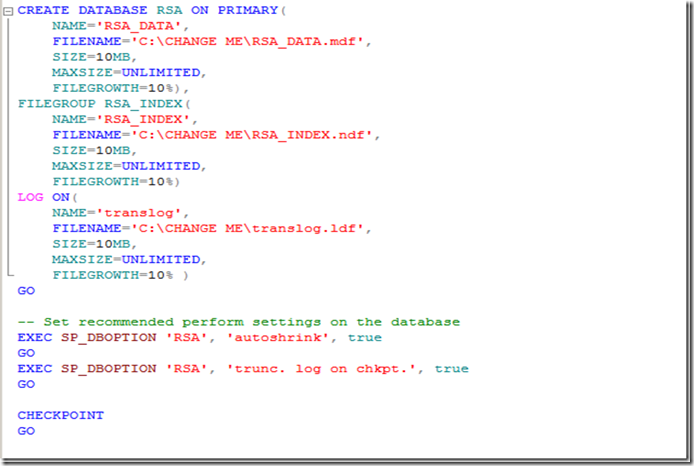Viewport: 694px width, 466px height.
Task: Click the CHECKPOINT statement
Action: [x=60, y=415]
